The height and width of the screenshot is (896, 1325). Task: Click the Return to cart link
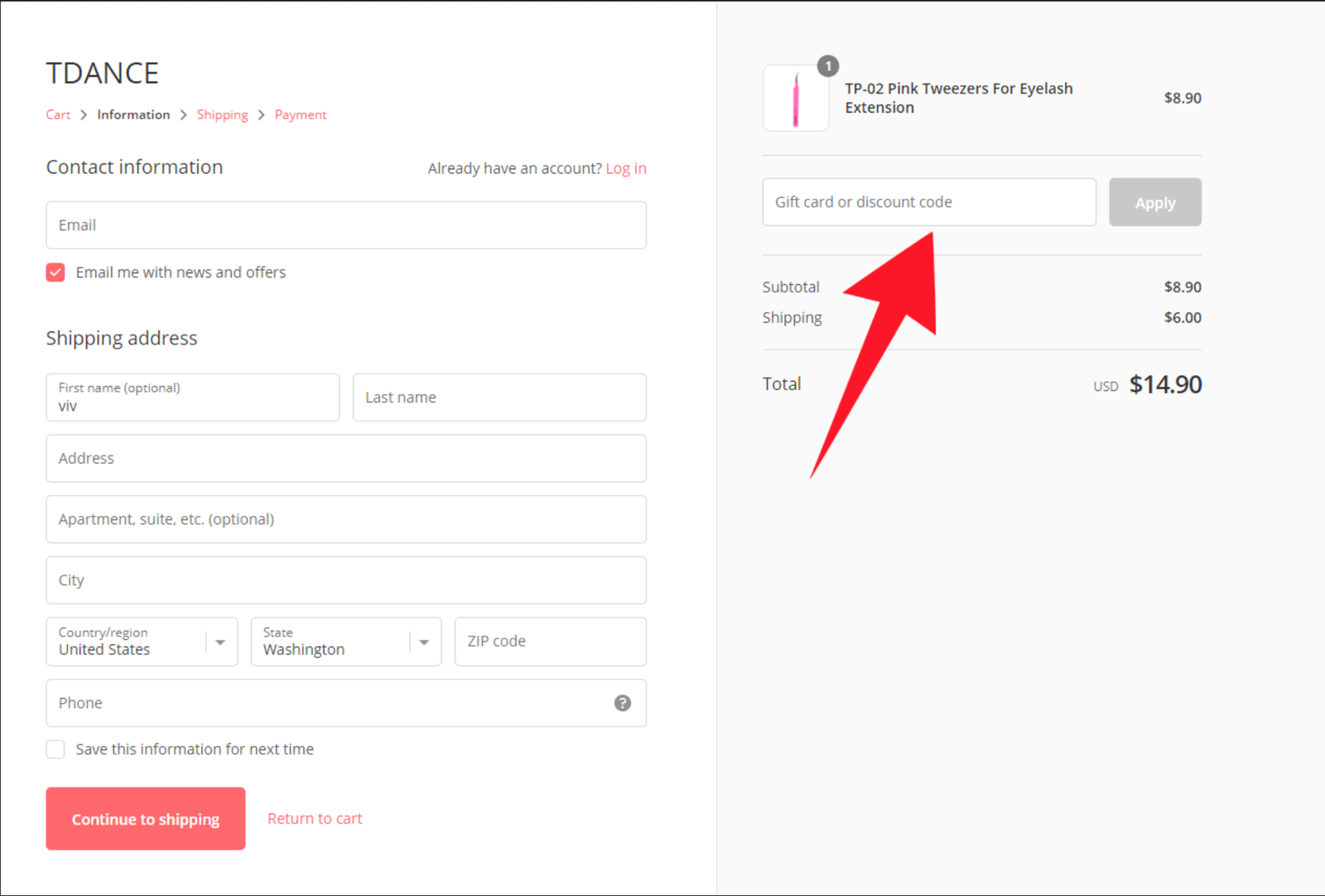315,818
